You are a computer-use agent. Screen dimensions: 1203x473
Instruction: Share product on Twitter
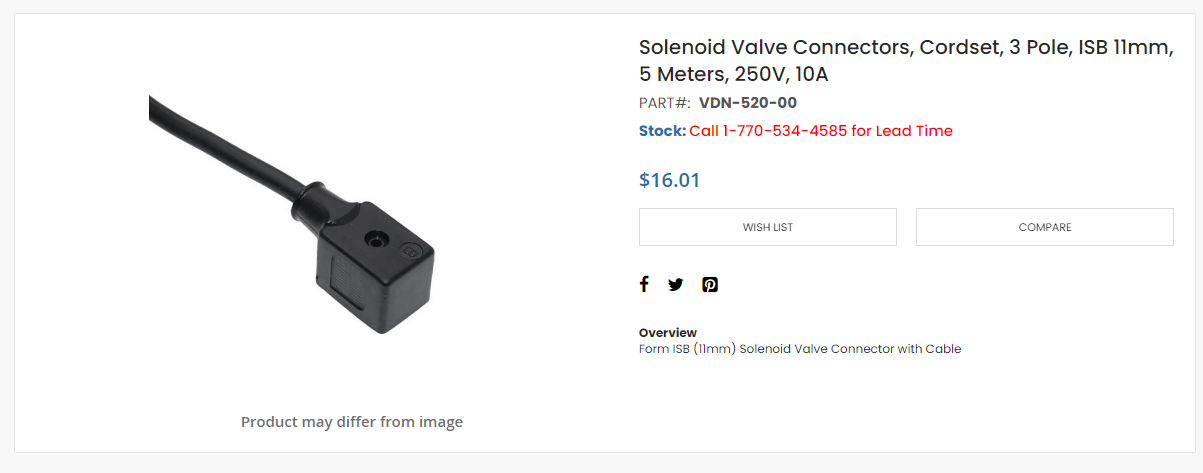tap(676, 284)
